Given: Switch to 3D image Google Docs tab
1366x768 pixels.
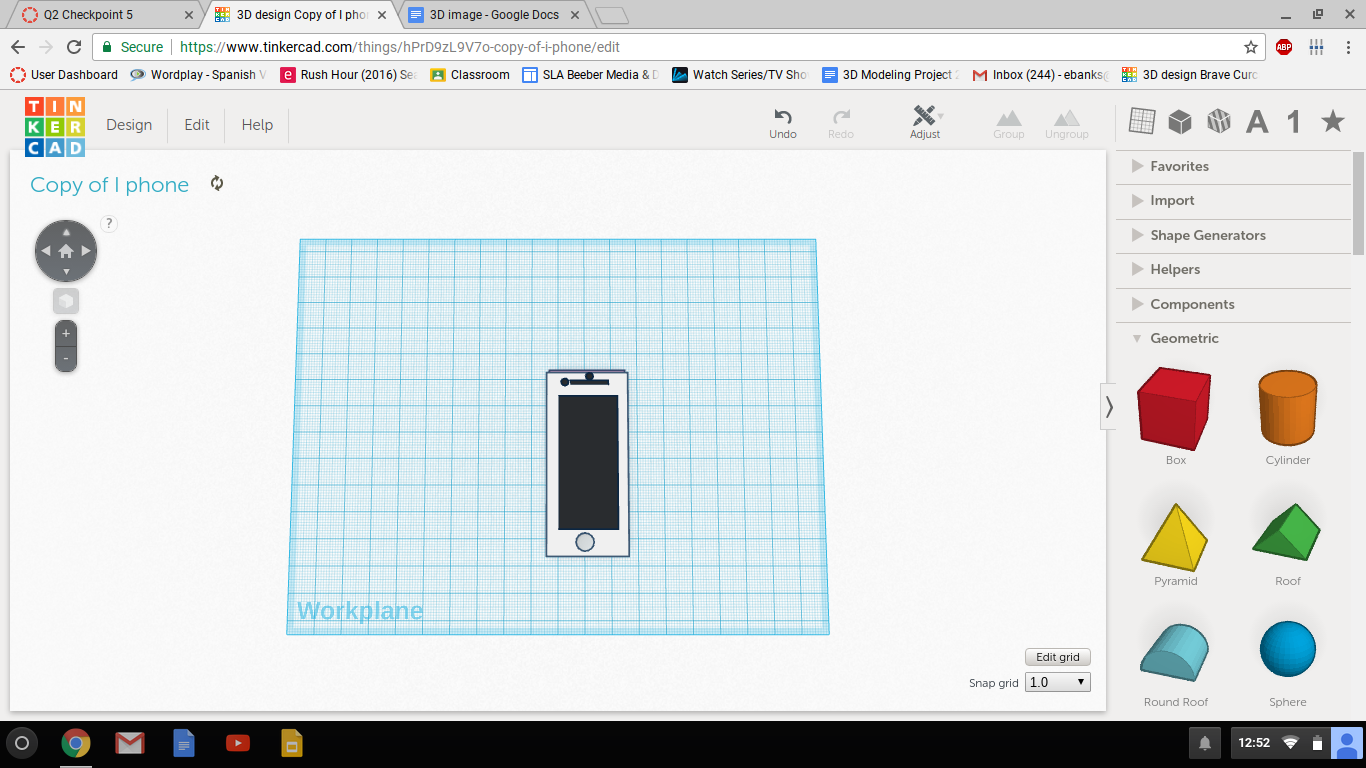Looking at the screenshot, I should point(494,15).
